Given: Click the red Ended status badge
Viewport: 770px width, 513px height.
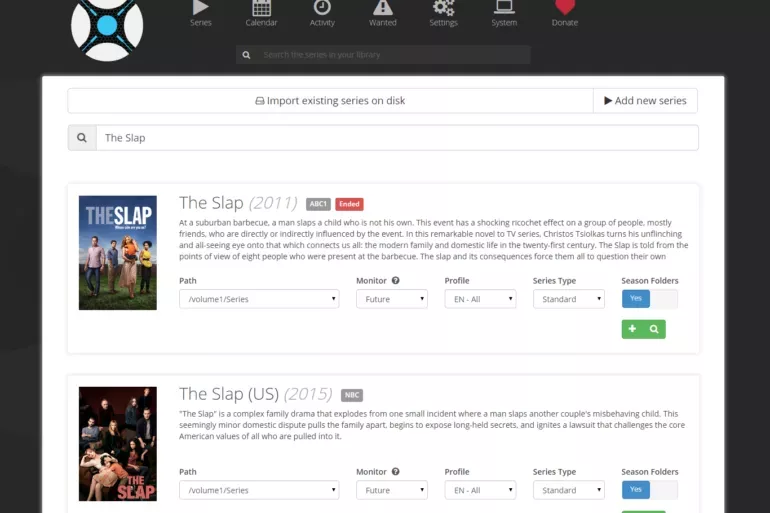Looking at the screenshot, I should click(x=349, y=204).
